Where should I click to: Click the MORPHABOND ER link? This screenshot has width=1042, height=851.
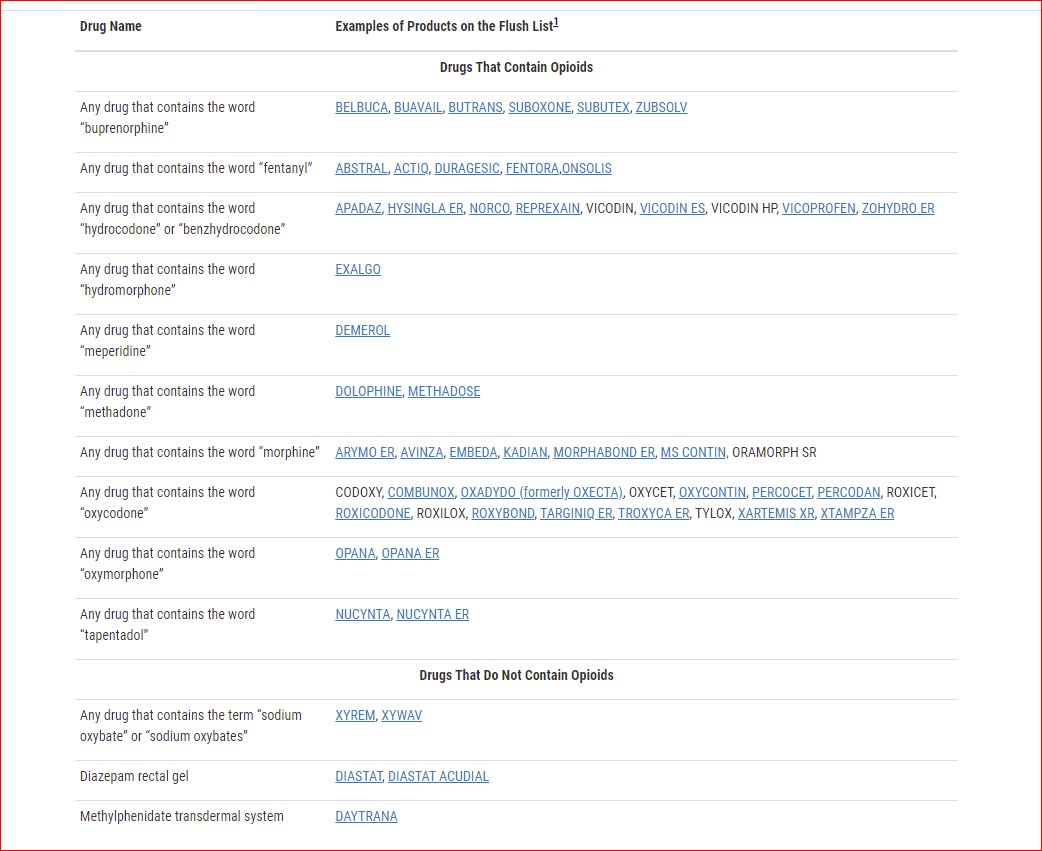[x=603, y=453]
